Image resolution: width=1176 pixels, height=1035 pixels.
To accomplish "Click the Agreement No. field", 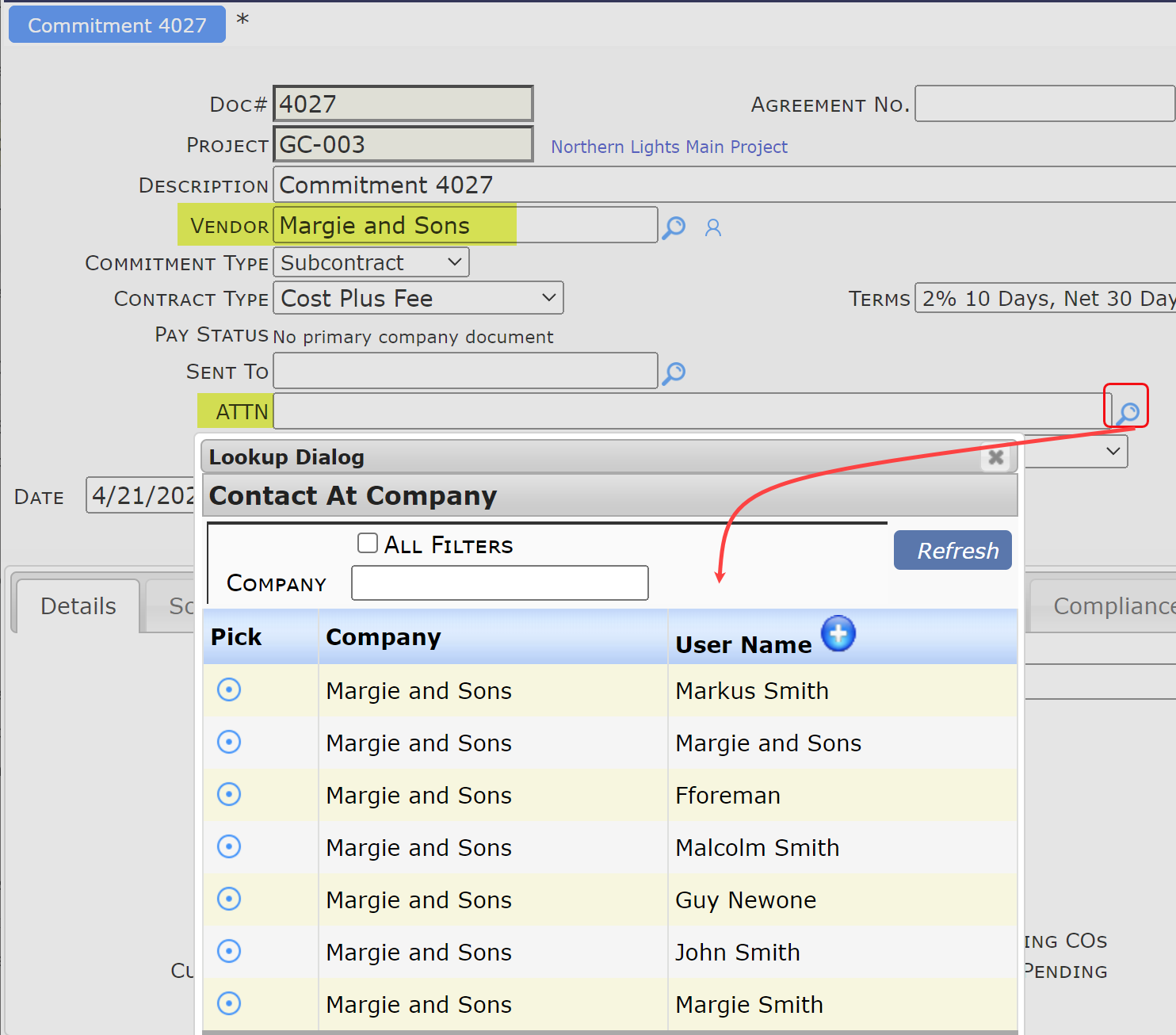I will coord(1044,104).
